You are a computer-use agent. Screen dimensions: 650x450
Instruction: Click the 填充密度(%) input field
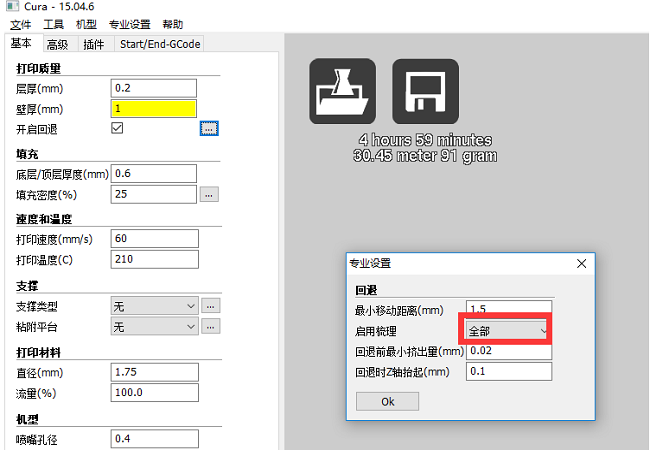[x=154, y=194]
